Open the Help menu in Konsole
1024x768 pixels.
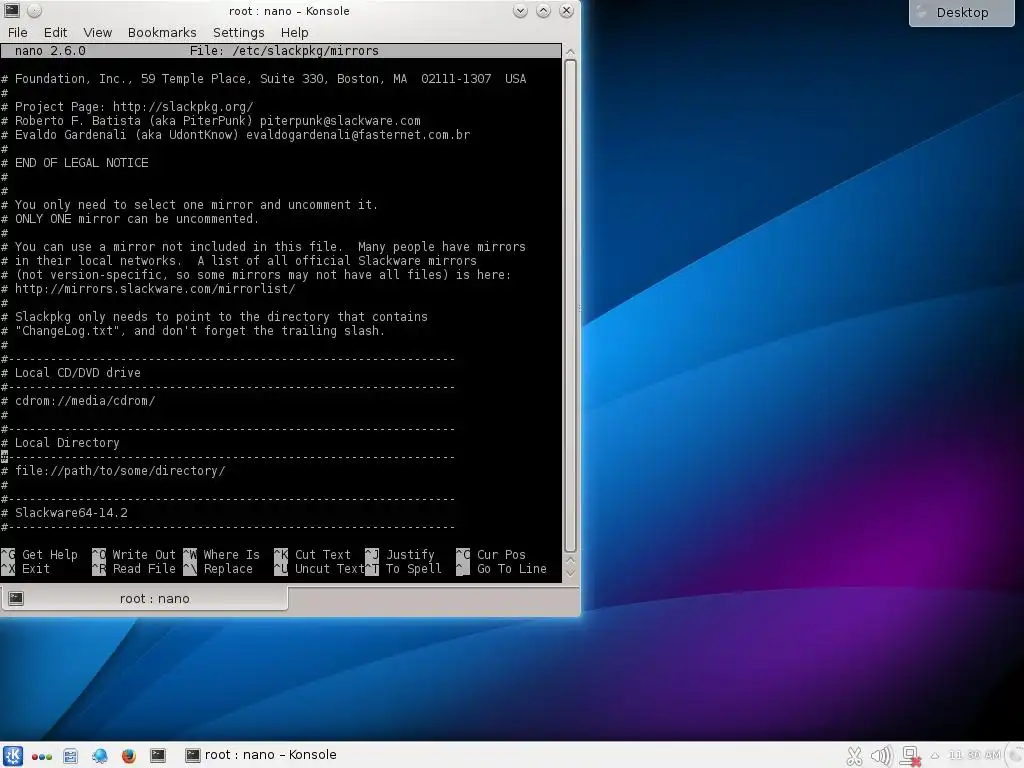[x=295, y=33]
